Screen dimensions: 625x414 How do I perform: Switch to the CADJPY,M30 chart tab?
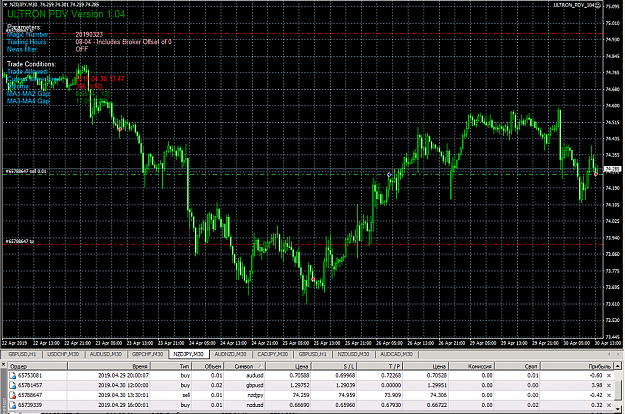(272, 354)
